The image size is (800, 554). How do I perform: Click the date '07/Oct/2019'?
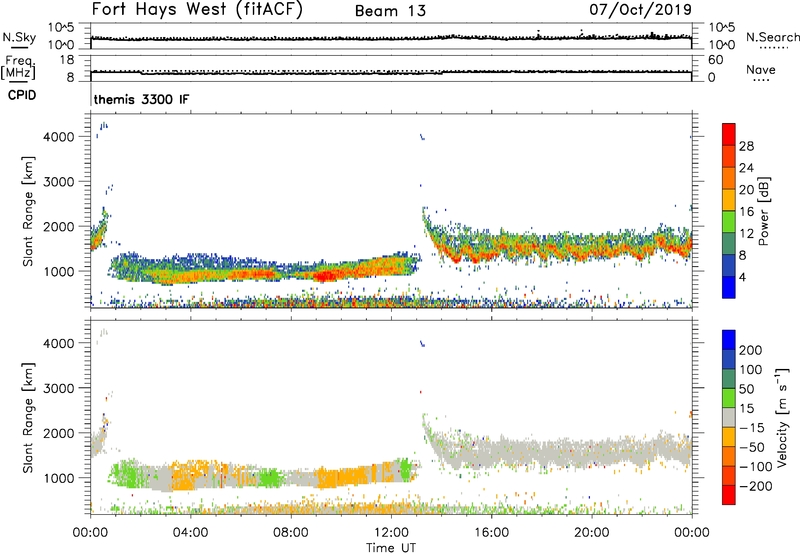pos(640,10)
